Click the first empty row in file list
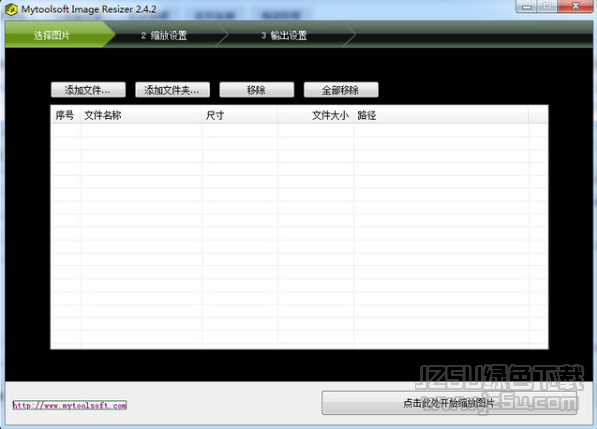The height and width of the screenshot is (429, 597). pyautogui.click(x=299, y=130)
